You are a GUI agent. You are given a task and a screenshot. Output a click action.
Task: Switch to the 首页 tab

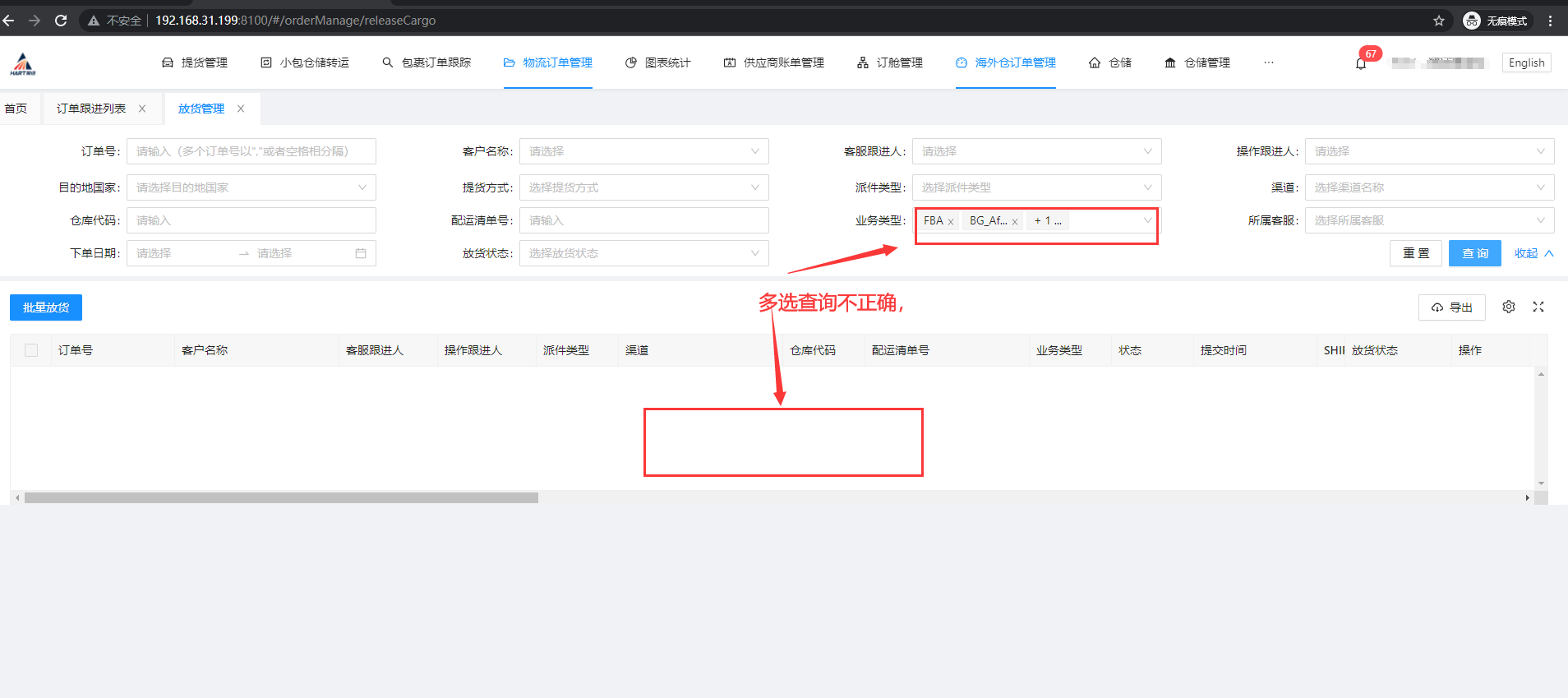(x=16, y=109)
